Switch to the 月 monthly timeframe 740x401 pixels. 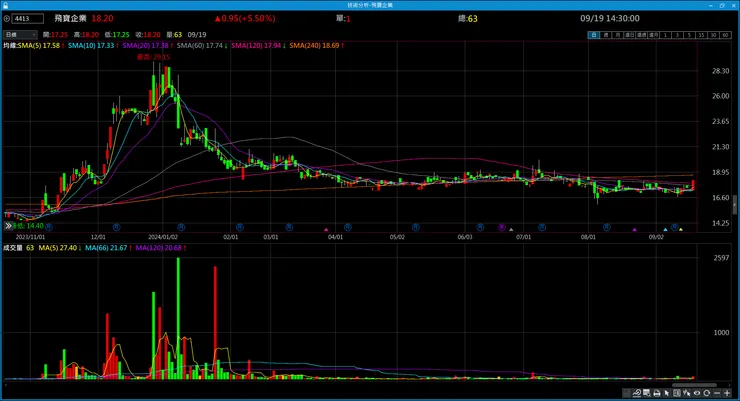pyautogui.click(x=617, y=35)
